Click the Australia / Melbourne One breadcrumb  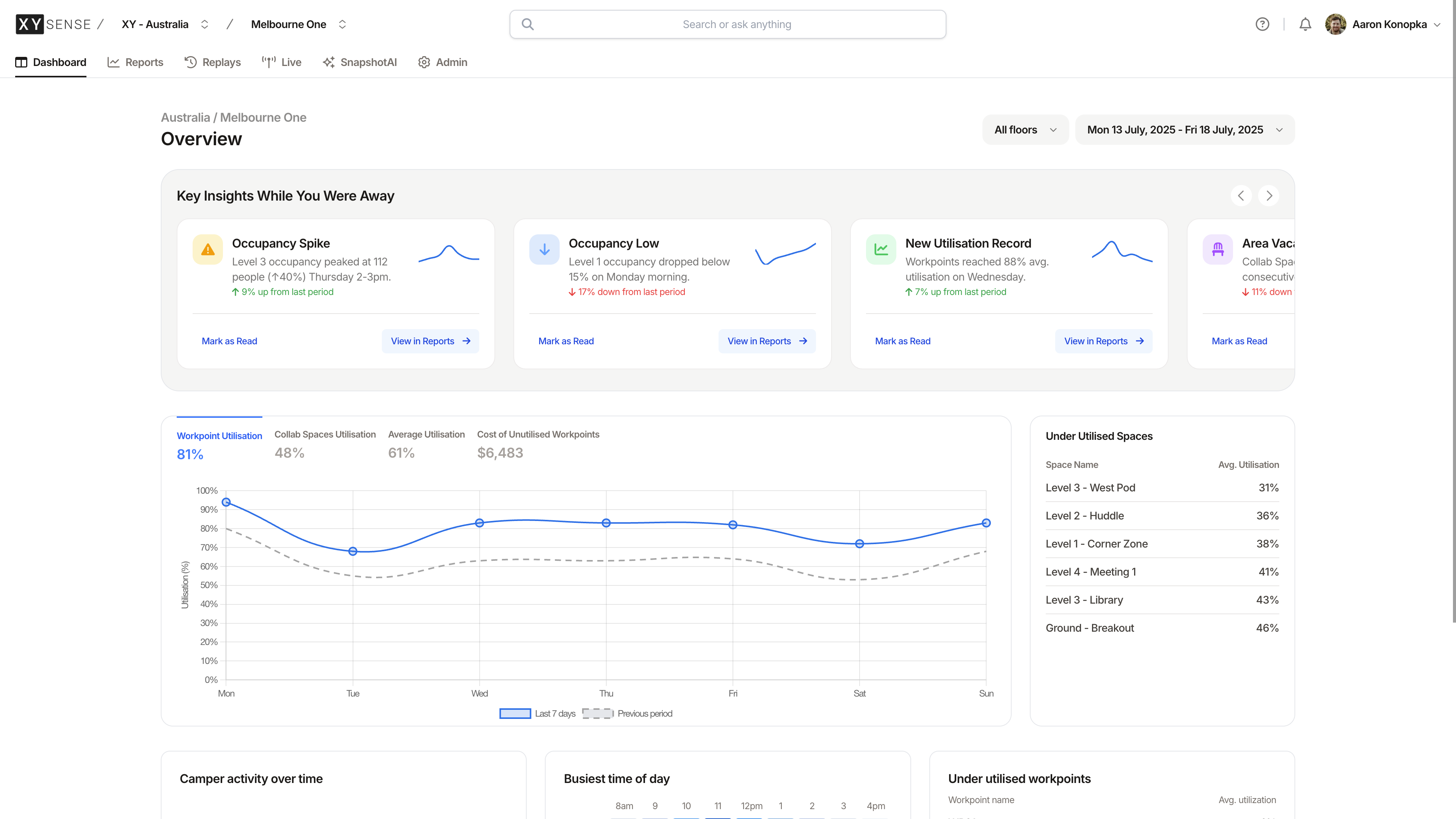[234, 118]
